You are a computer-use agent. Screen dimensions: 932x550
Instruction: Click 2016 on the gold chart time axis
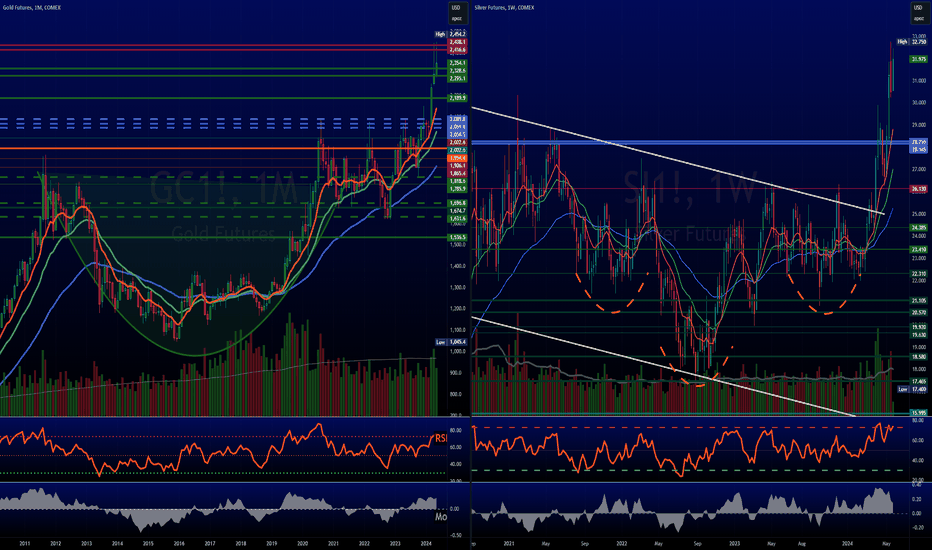[x=179, y=543]
